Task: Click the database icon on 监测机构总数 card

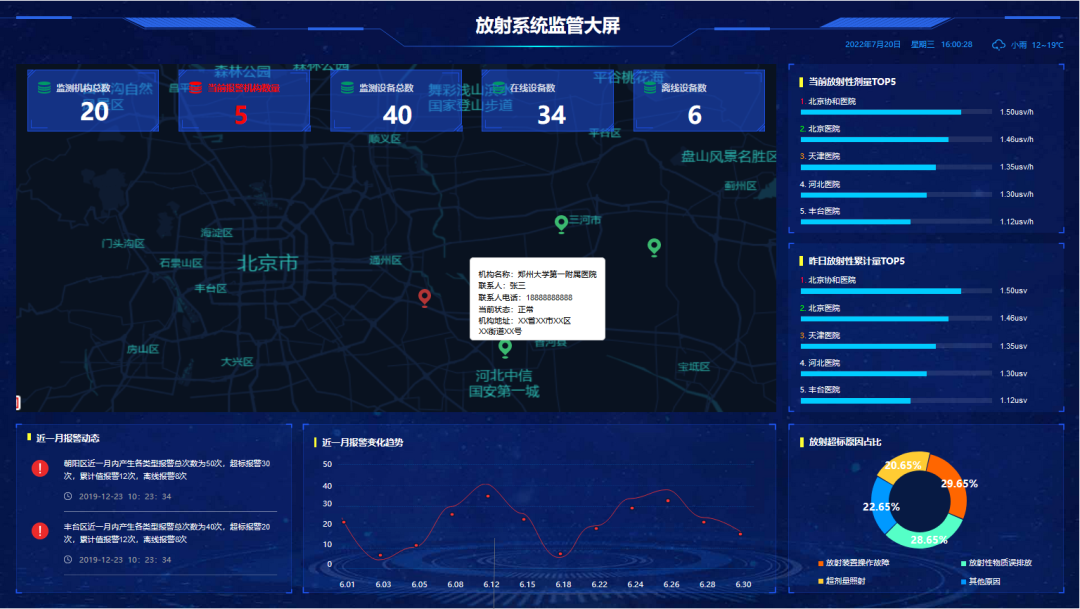Action: [44, 88]
